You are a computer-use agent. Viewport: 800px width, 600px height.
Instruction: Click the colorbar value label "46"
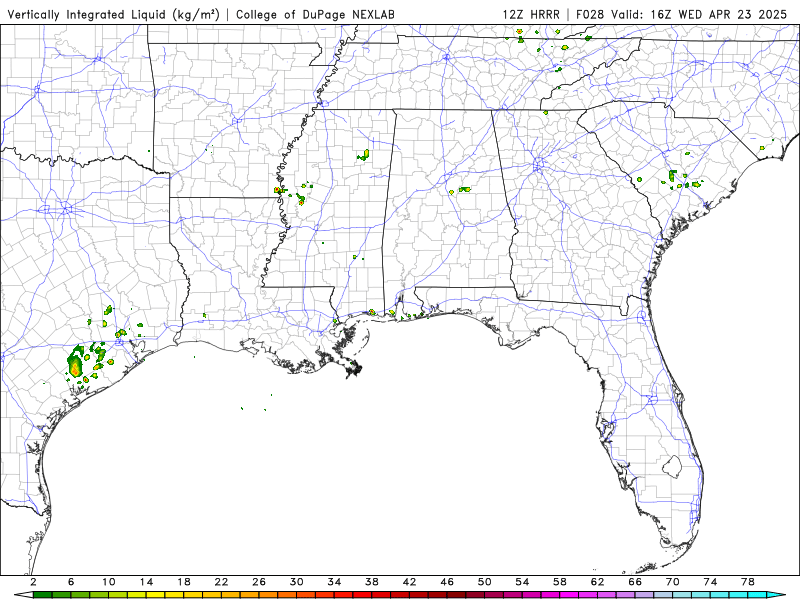447,582
